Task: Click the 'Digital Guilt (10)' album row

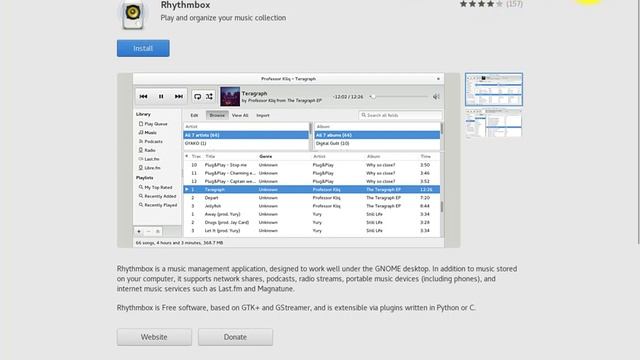Action: pos(377,144)
